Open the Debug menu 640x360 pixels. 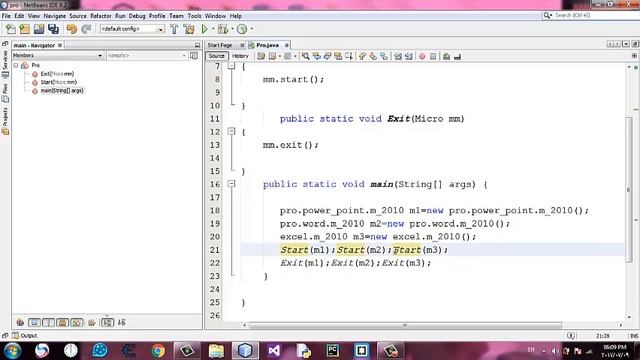137,16
